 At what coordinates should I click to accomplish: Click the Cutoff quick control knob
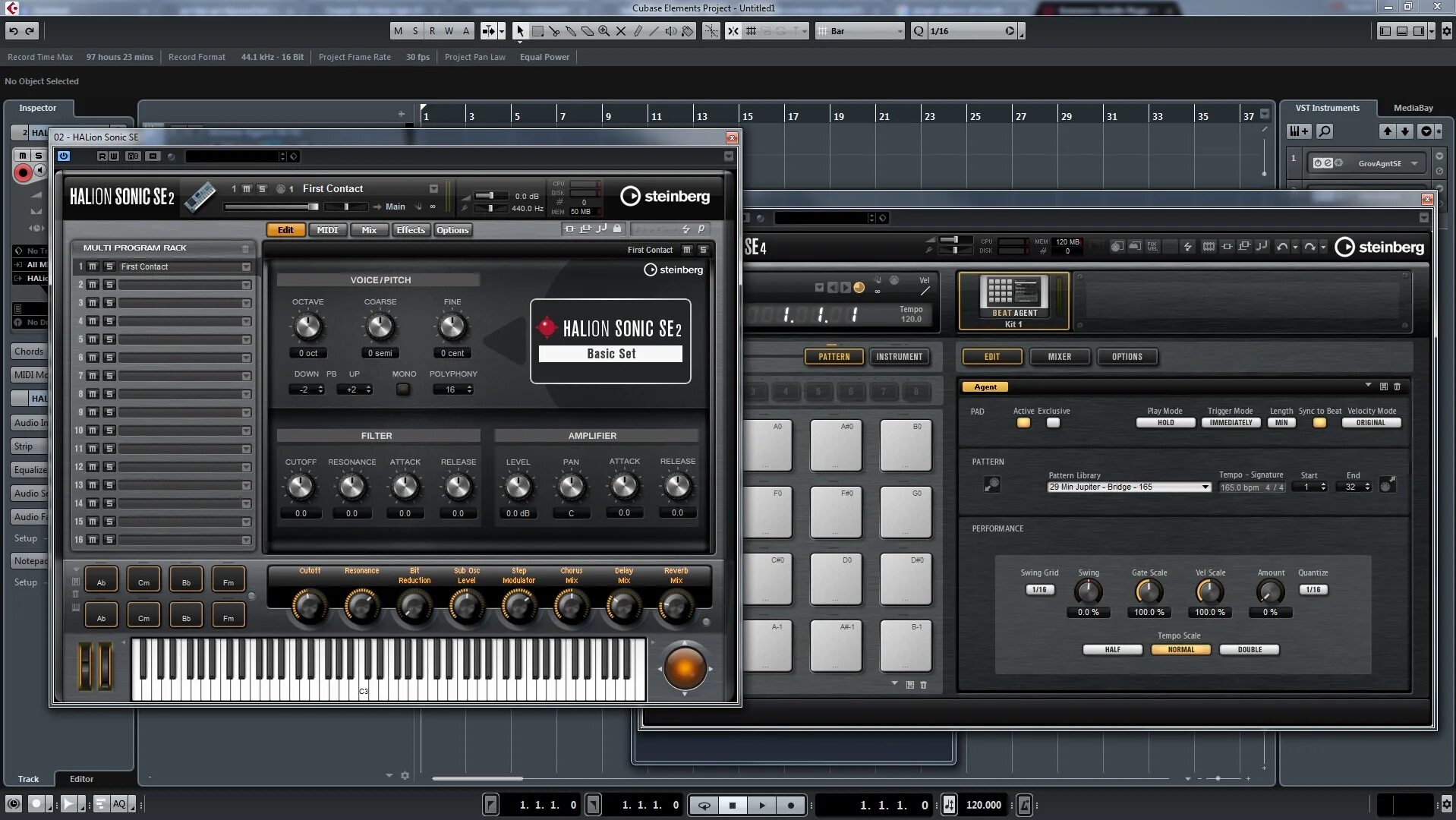pos(310,607)
